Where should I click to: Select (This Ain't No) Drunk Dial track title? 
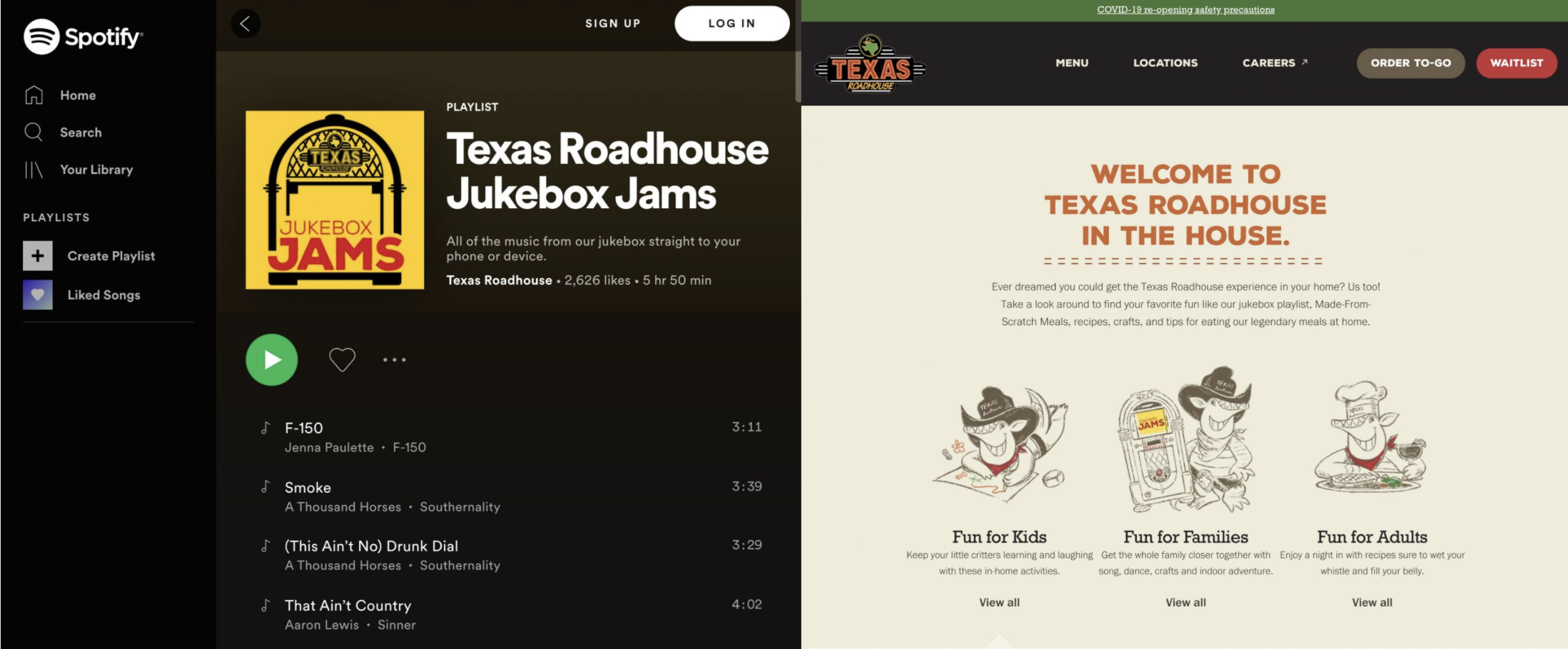371,546
